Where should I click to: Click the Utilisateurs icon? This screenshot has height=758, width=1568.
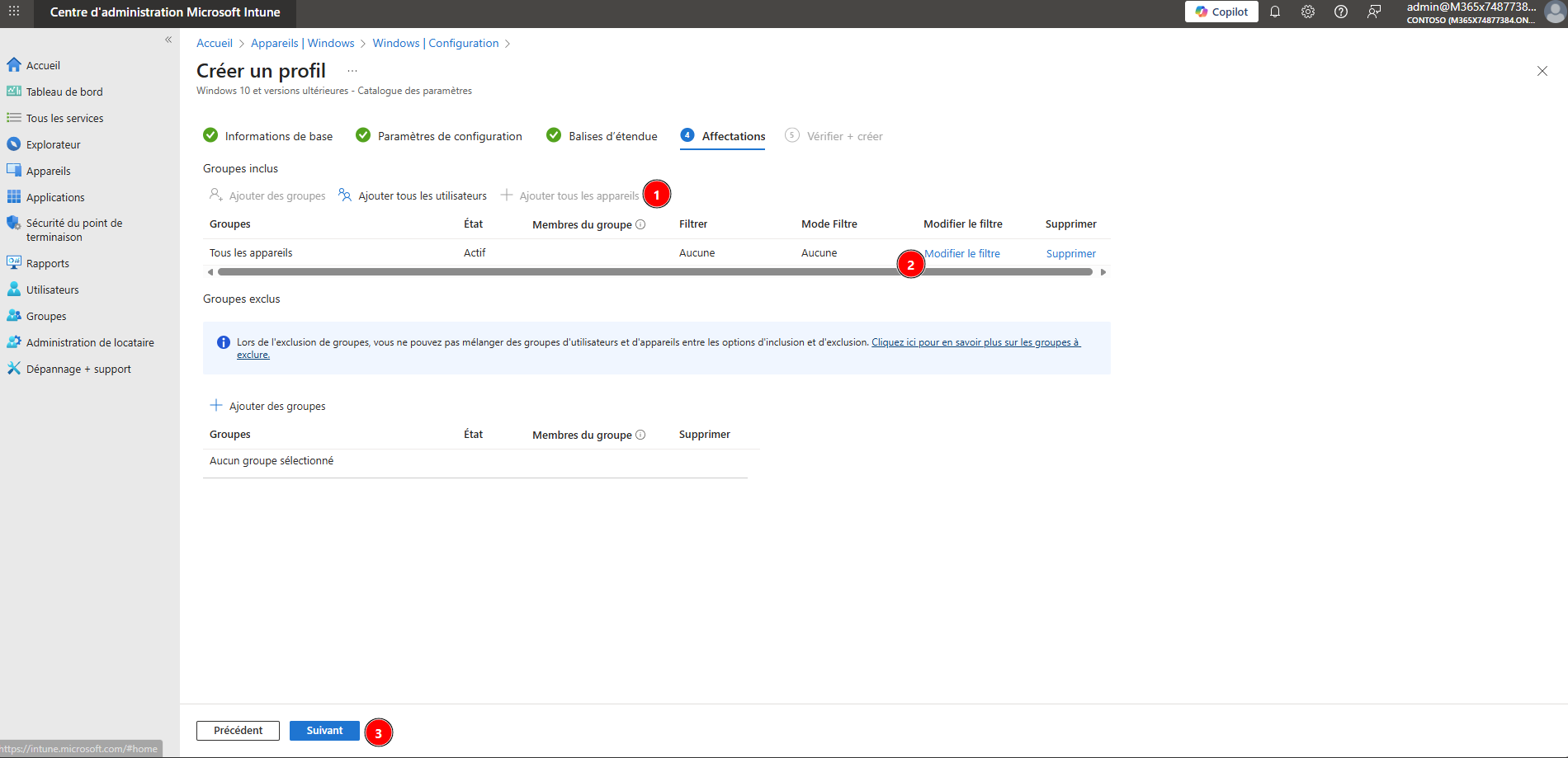(14, 289)
